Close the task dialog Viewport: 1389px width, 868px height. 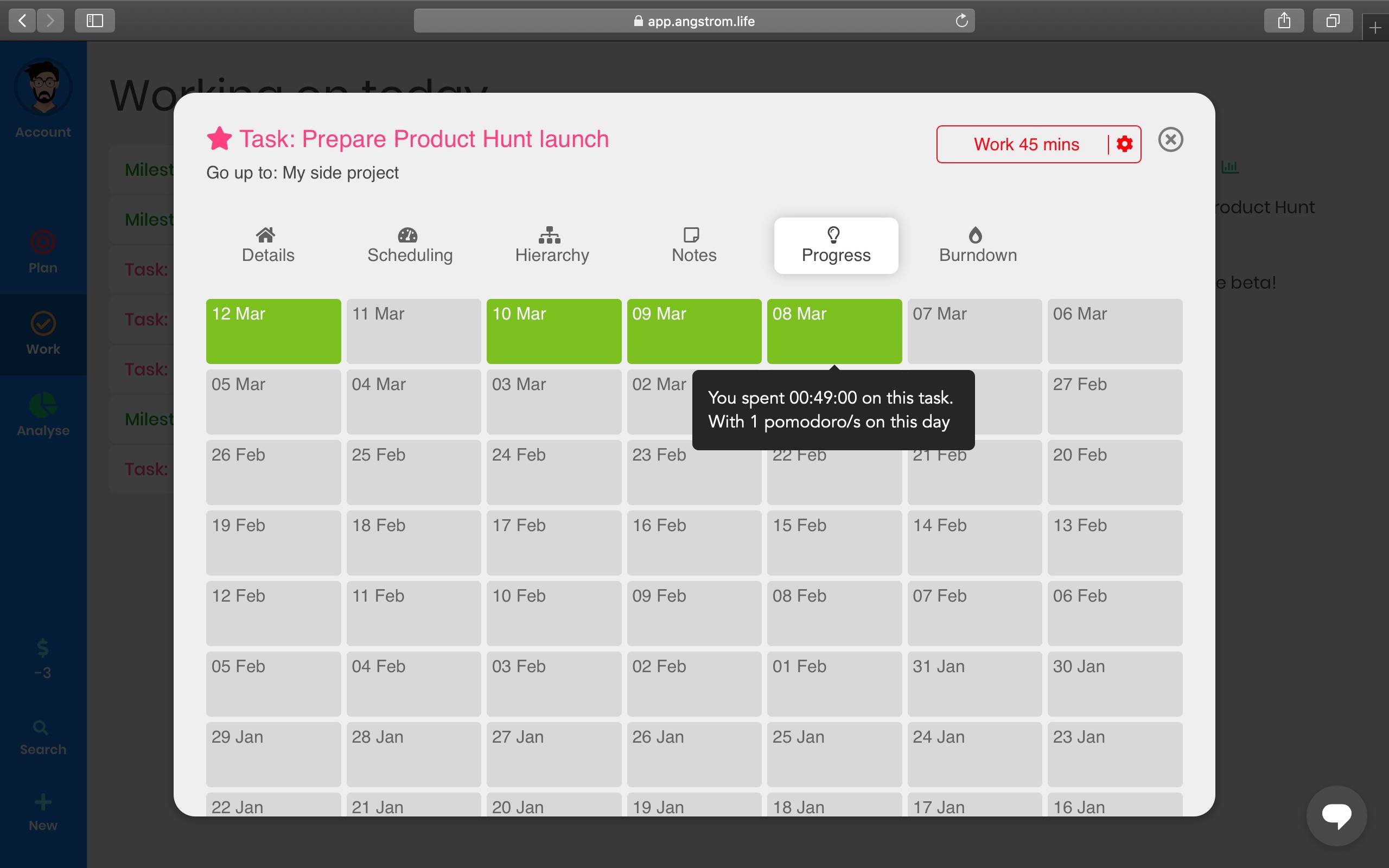click(1170, 139)
